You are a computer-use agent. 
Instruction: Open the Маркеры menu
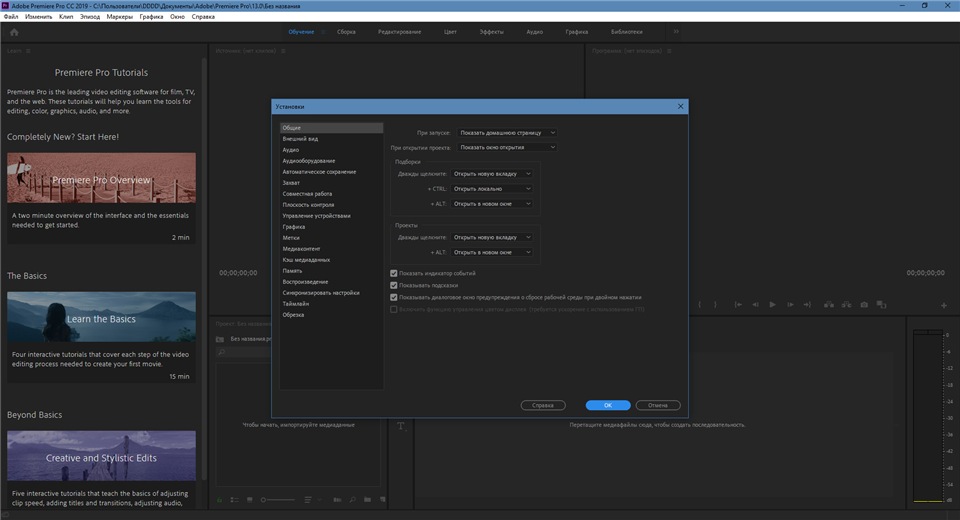coord(119,17)
